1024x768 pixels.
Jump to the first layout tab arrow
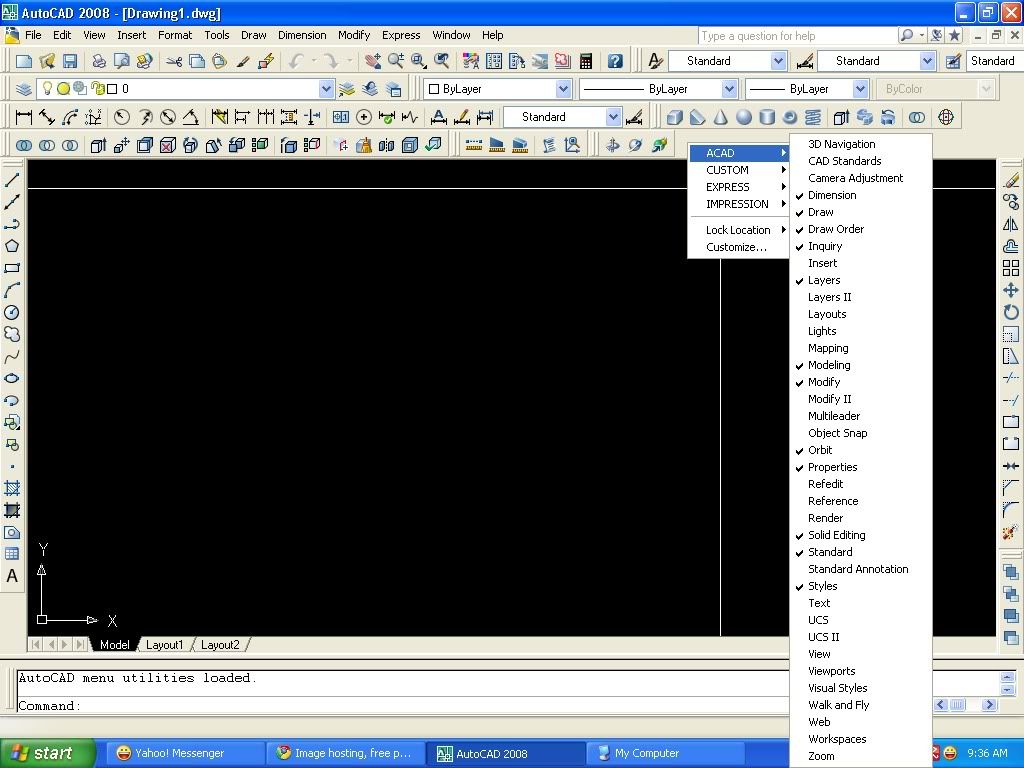pyautogui.click(x=35, y=645)
